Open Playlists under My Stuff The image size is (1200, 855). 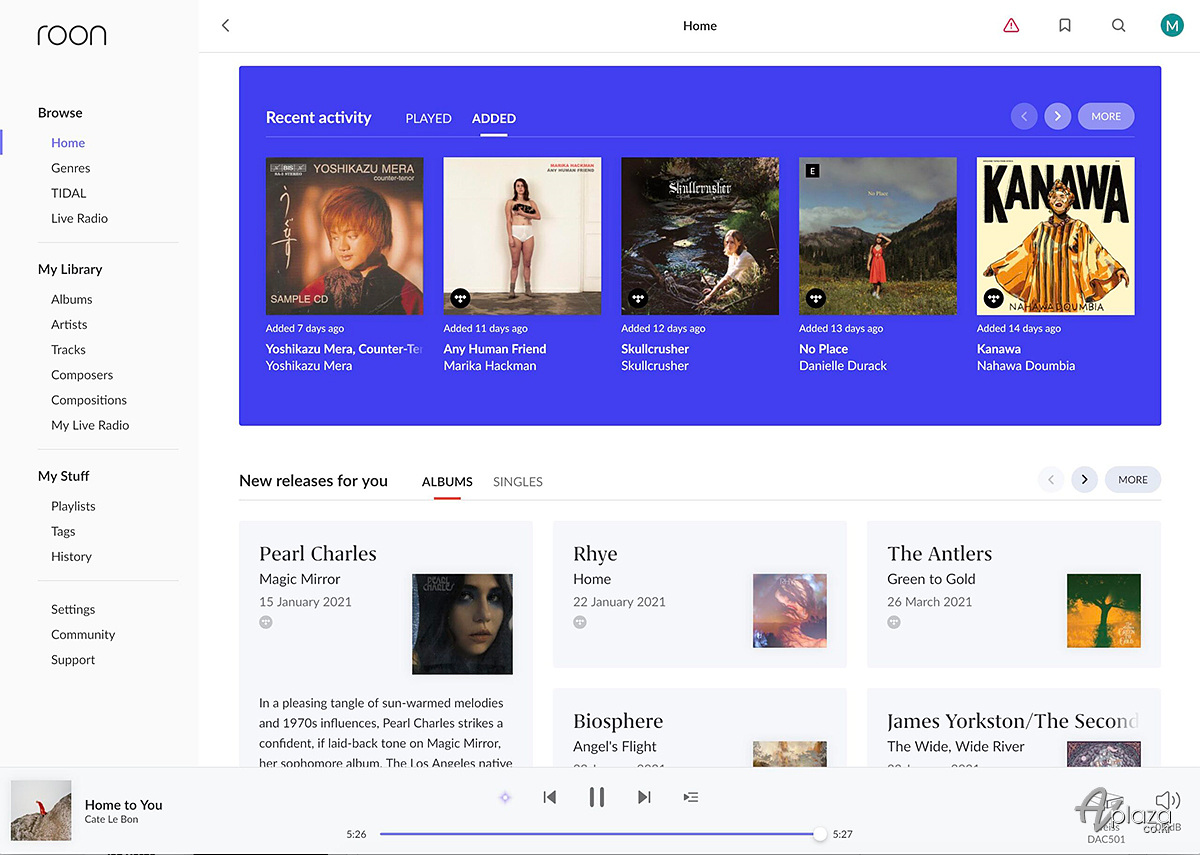[x=73, y=506]
